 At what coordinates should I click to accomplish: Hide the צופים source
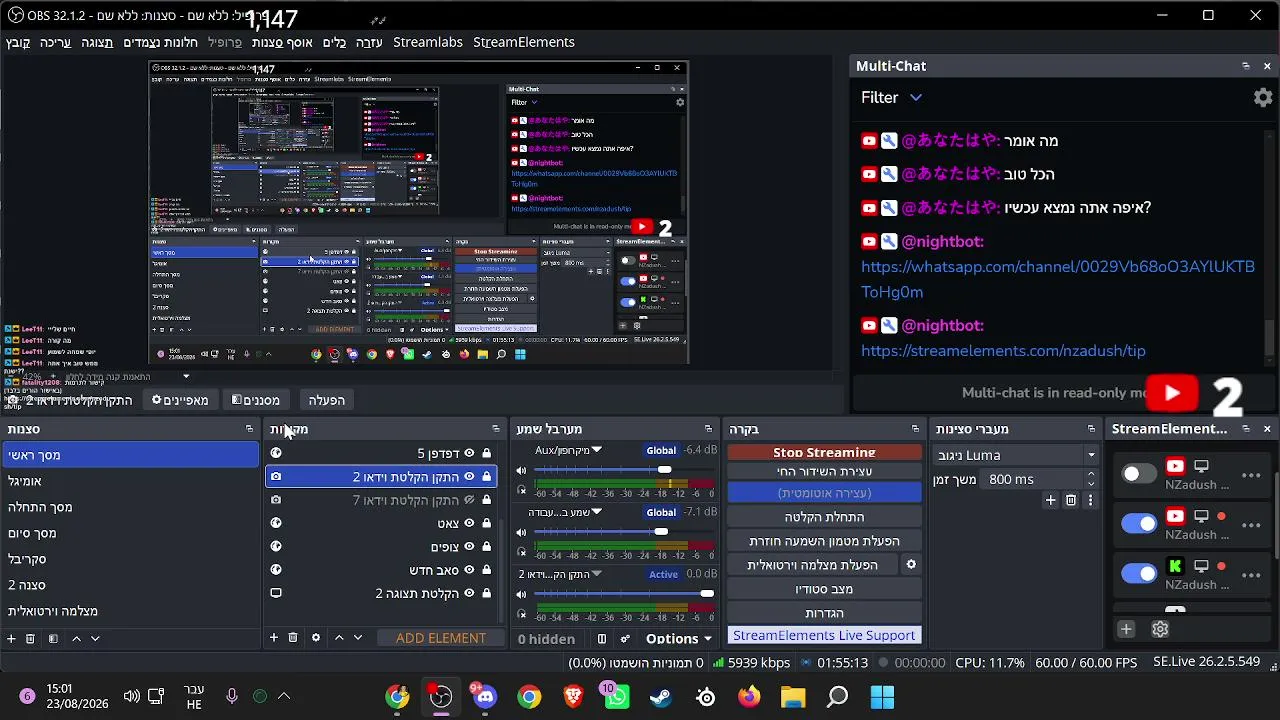(x=469, y=547)
